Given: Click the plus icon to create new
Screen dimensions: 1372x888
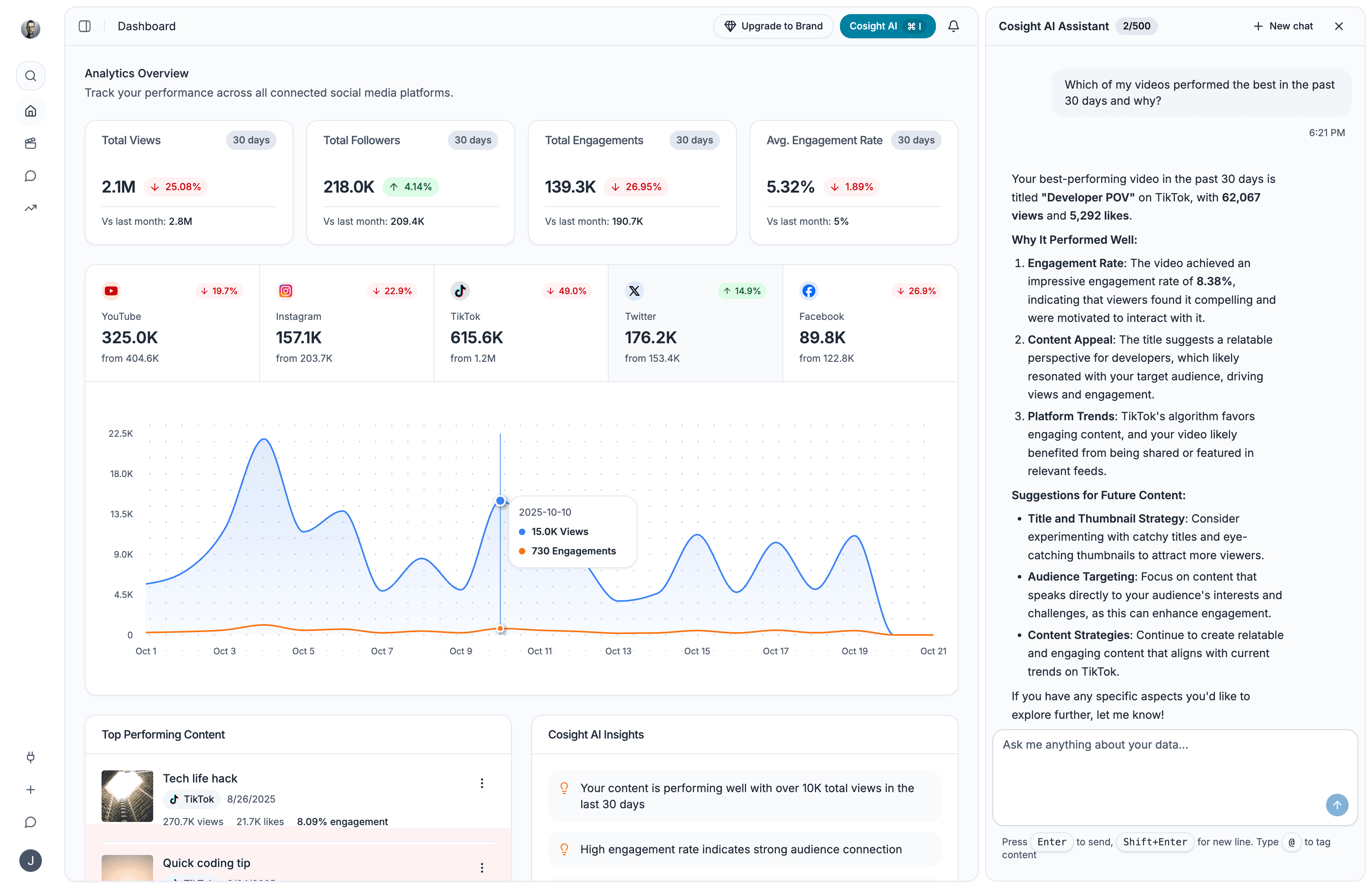Looking at the screenshot, I should click(30, 790).
